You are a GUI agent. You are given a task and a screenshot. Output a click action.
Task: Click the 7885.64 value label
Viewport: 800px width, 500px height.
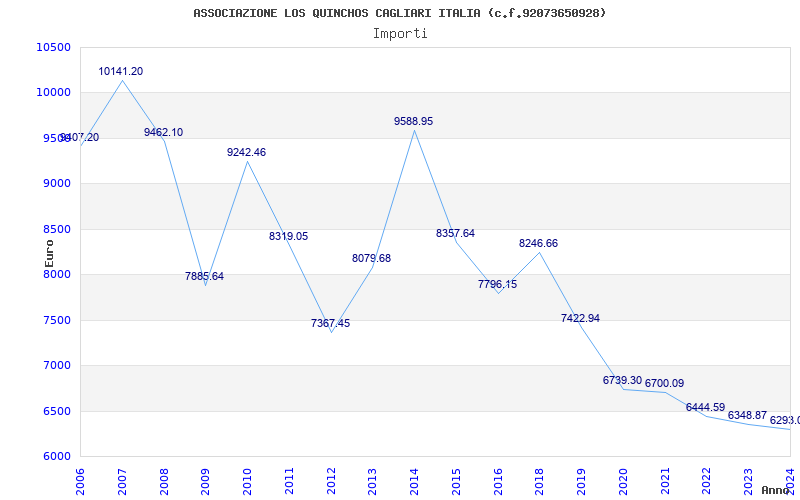pos(204,277)
